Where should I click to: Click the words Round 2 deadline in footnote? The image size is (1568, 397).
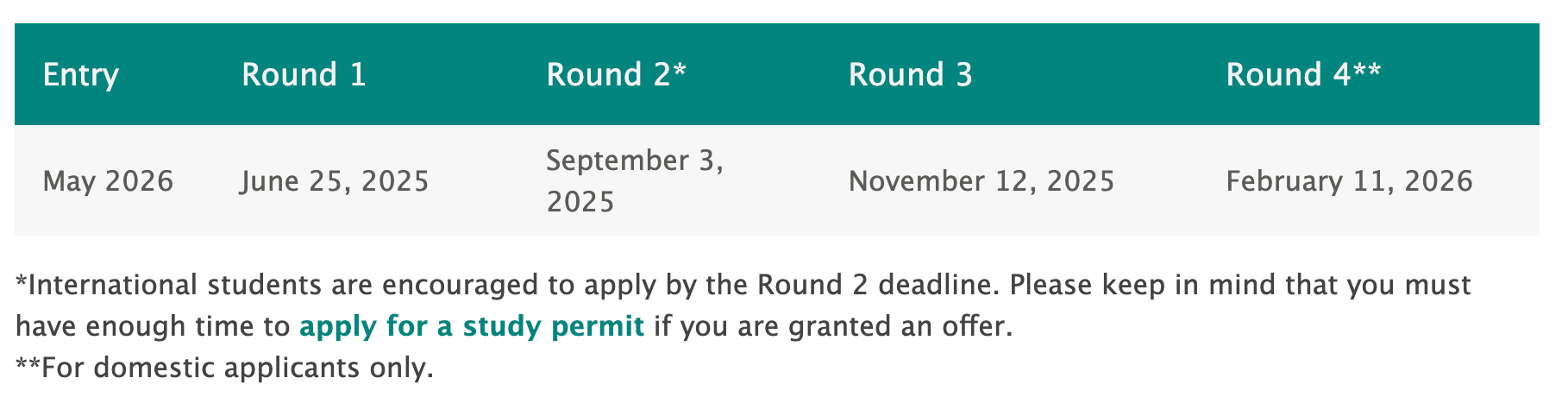(878, 286)
